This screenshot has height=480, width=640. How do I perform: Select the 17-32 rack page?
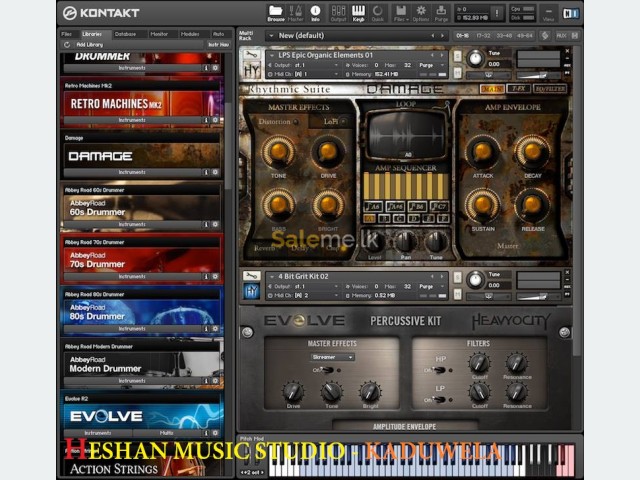point(483,36)
